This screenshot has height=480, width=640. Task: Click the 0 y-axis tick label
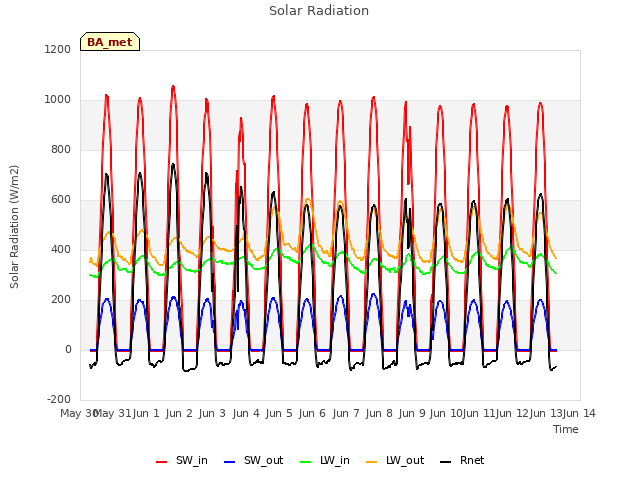click(x=68, y=349)
